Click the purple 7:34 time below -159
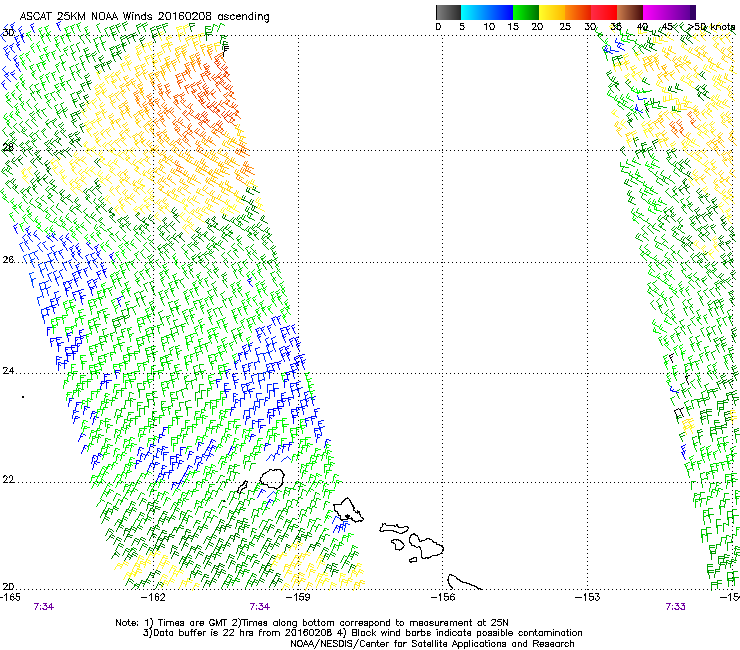 260,607
